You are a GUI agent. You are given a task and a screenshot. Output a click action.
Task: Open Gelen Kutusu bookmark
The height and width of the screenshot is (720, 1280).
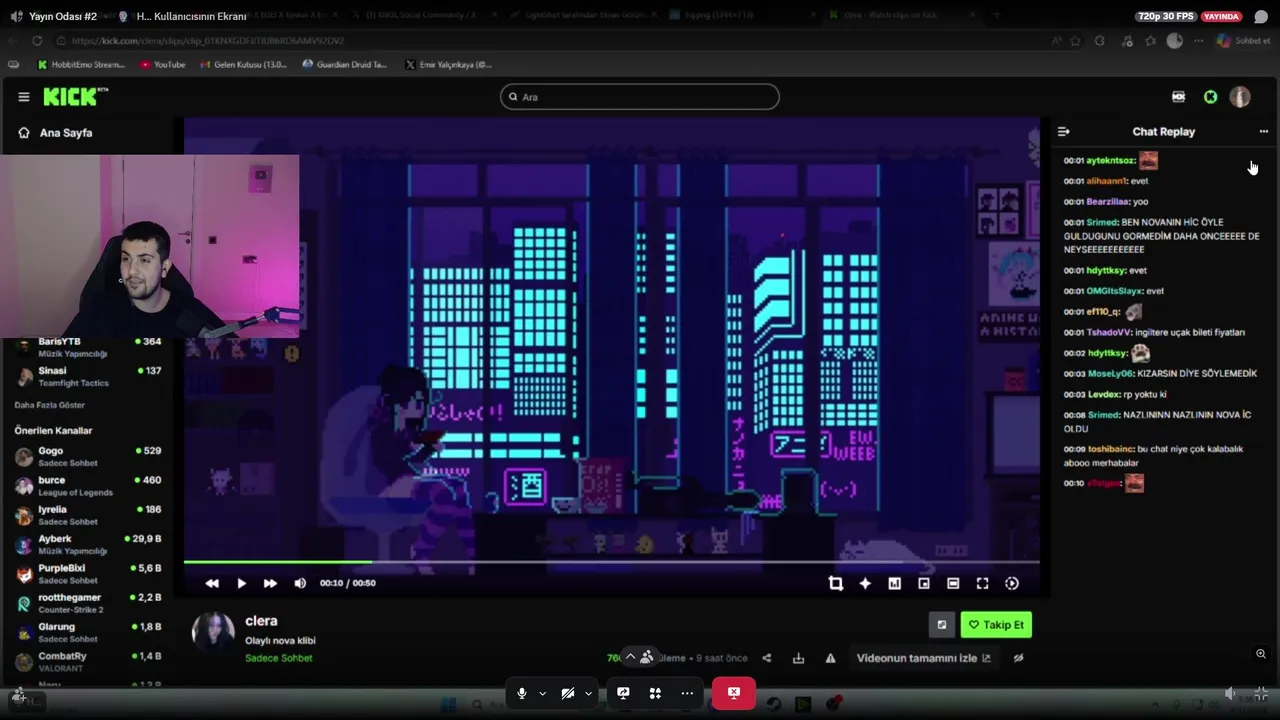tap(243, 65)
